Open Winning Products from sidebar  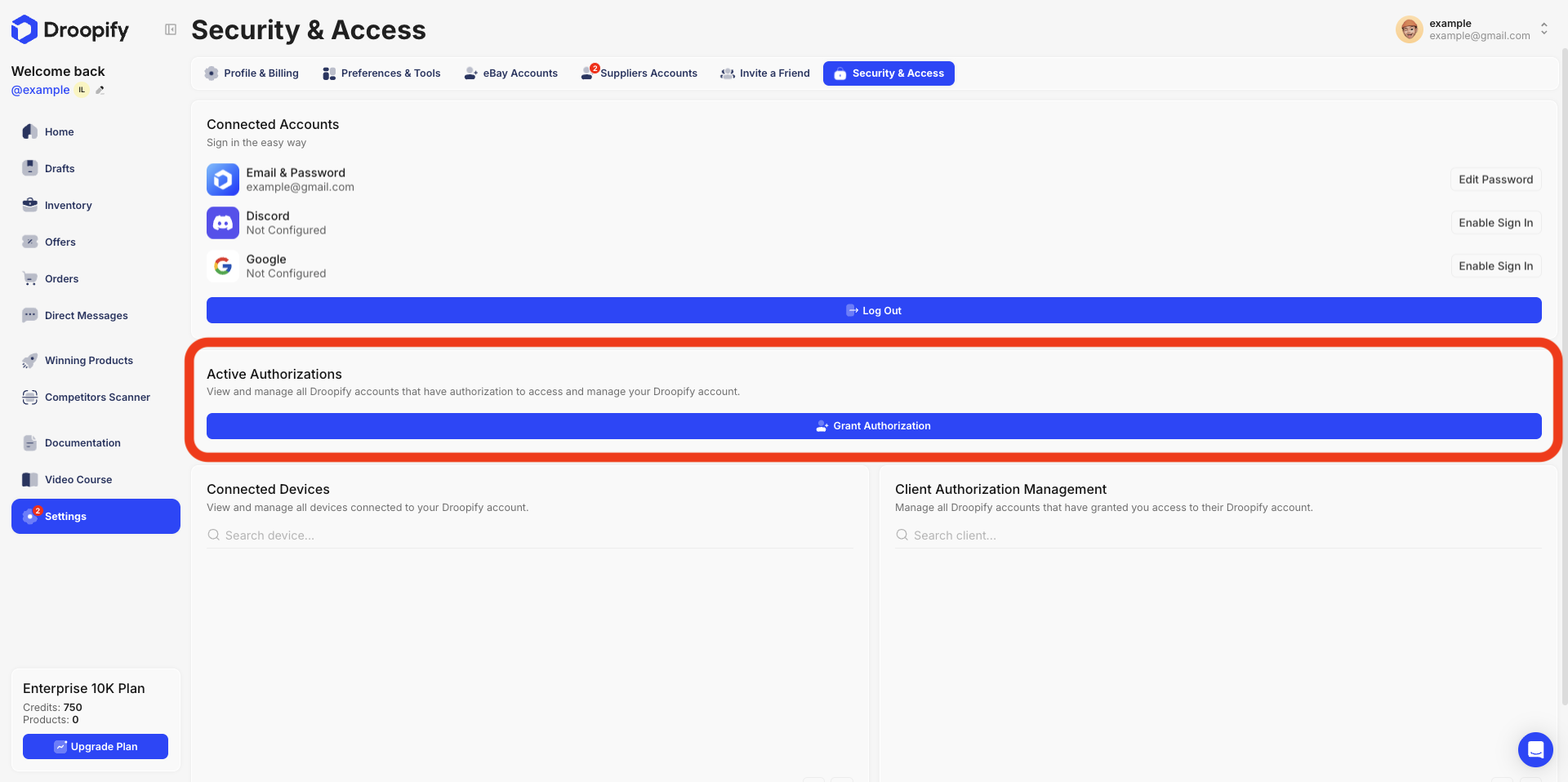coord(88,361)
